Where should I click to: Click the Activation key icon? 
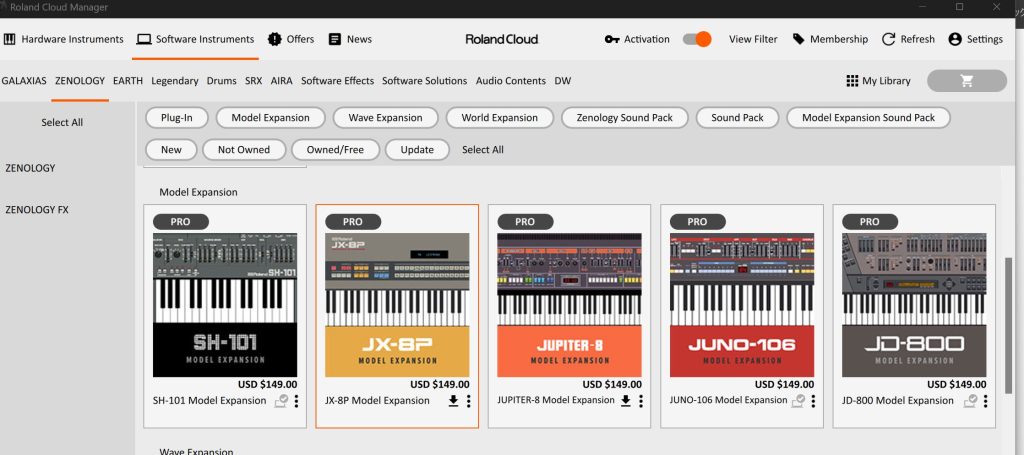[612, 39]
